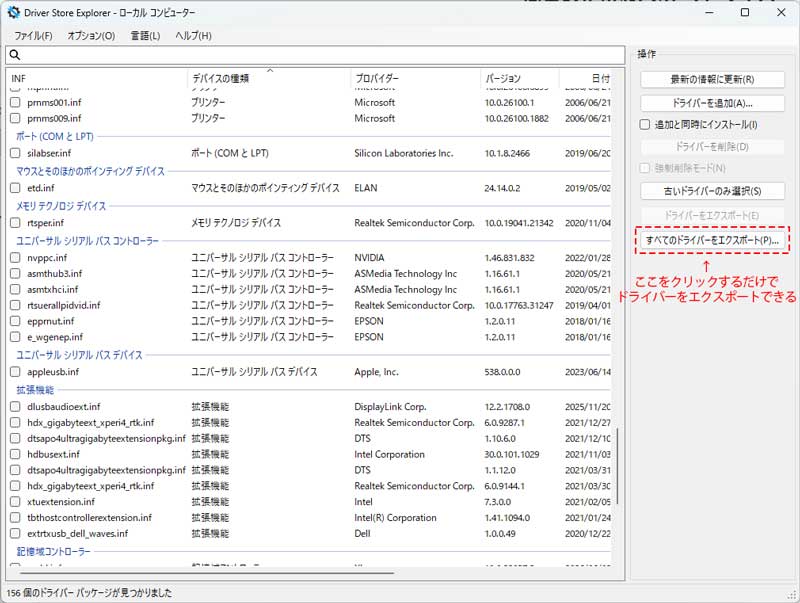
Task: Collapse ユニバーサル シリアル バス デバイス group header
Action: [x=79, y=355]
